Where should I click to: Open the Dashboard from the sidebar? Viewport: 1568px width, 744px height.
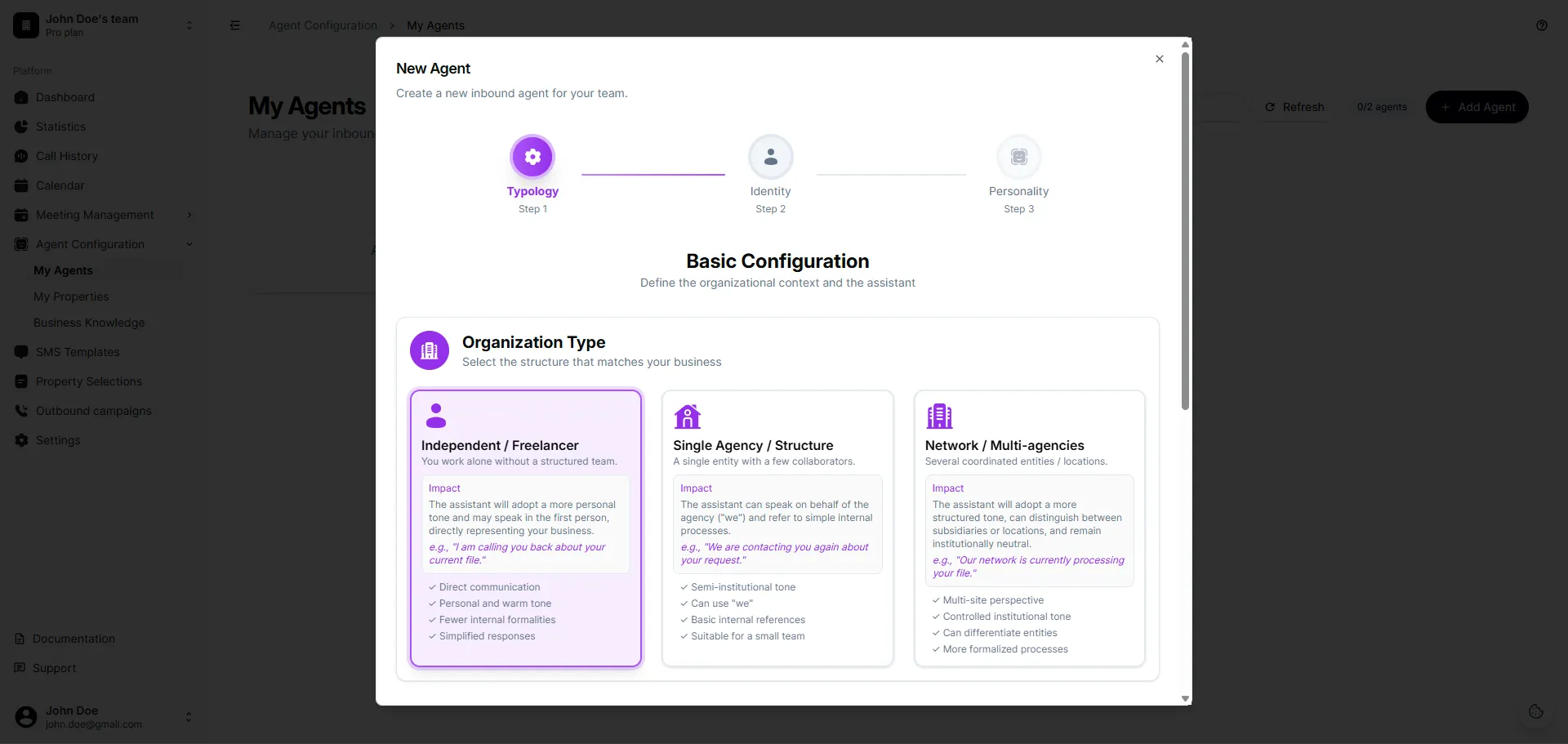[65, 97]
